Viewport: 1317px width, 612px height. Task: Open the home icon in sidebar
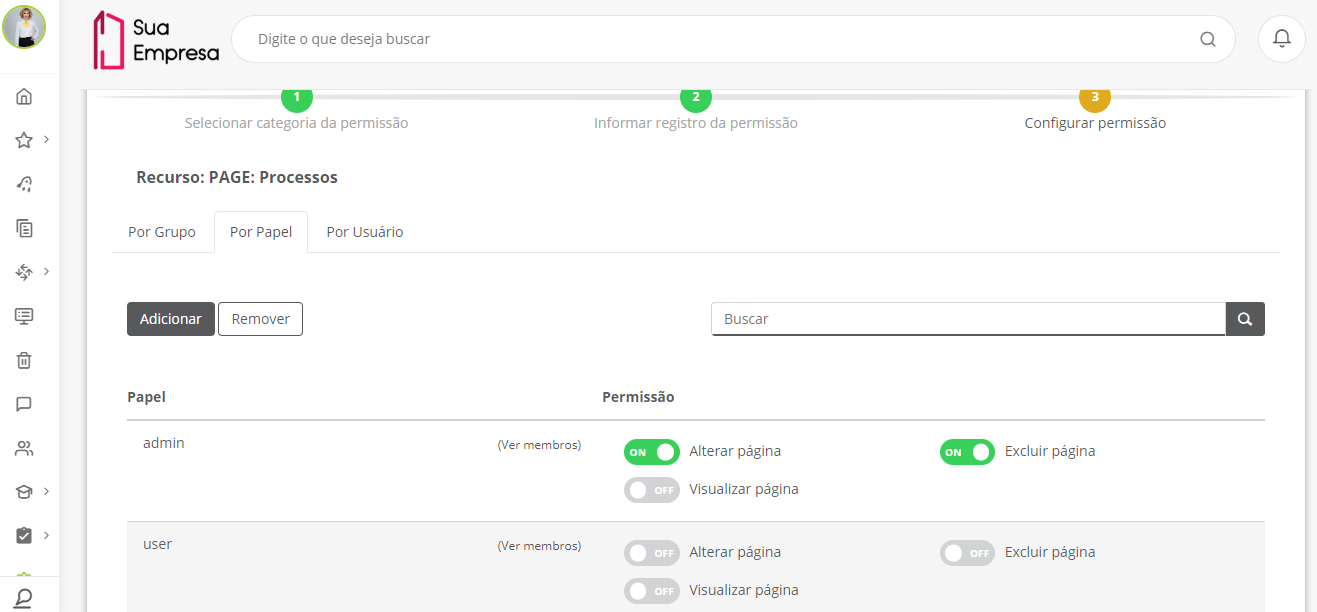[24, 97]
